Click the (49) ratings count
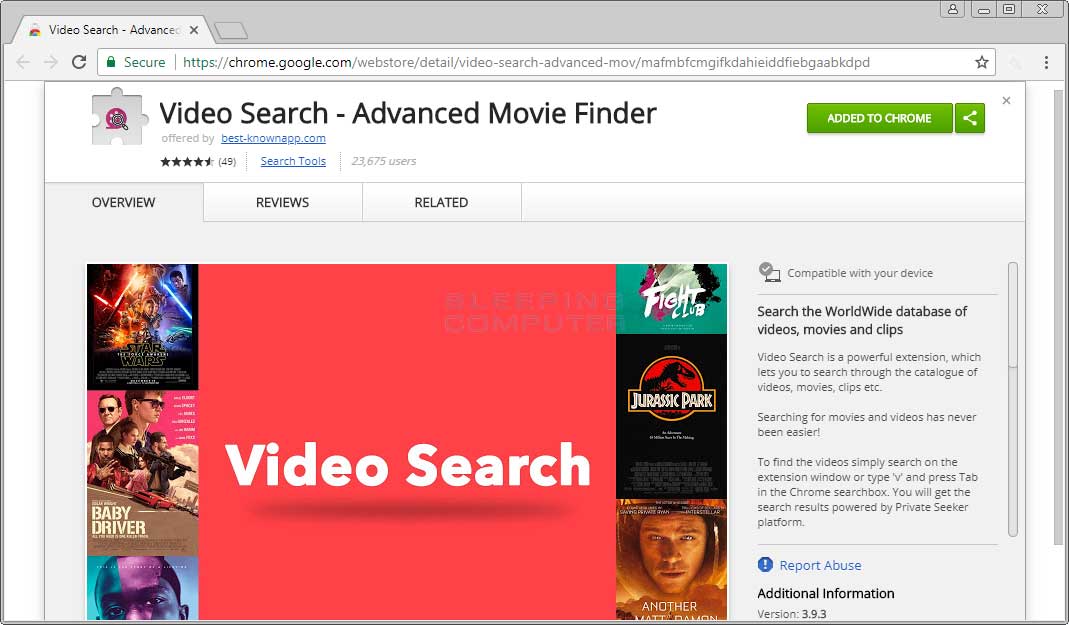This screenshot has width=1069, height=625. coord(227,162)
